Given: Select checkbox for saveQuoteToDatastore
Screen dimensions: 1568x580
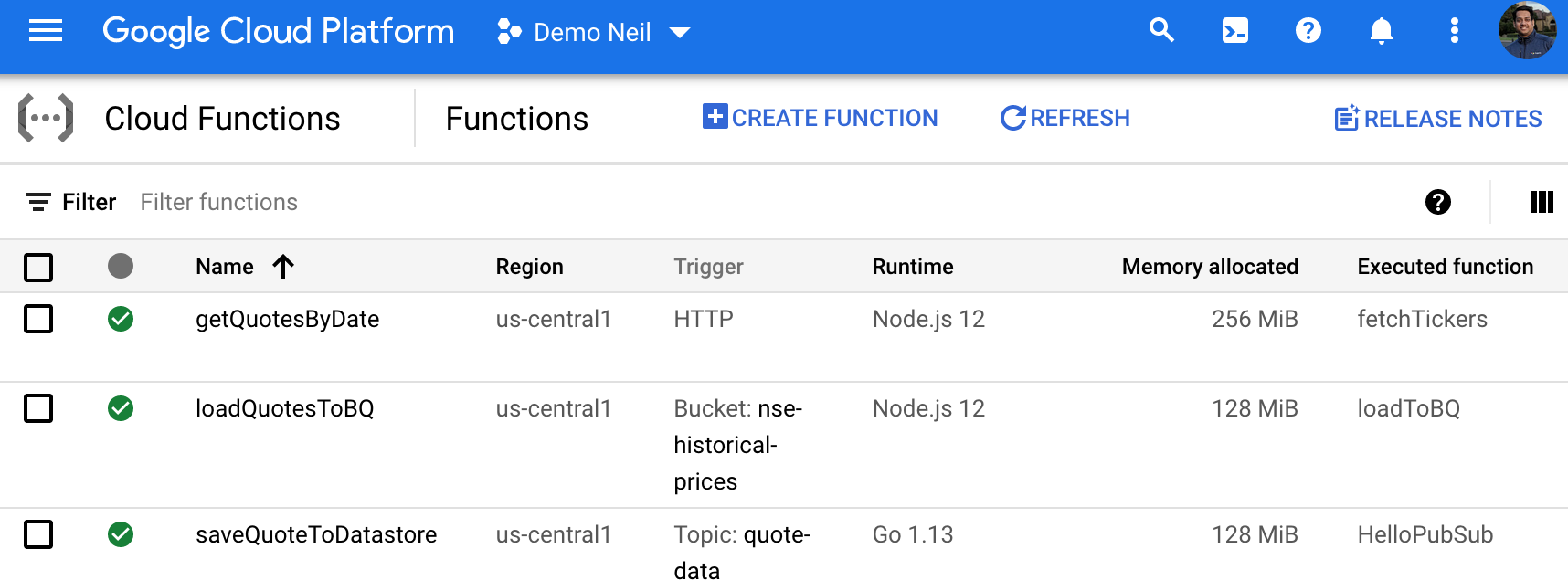Looking at the screenshot, I should [x=38, y=534].
